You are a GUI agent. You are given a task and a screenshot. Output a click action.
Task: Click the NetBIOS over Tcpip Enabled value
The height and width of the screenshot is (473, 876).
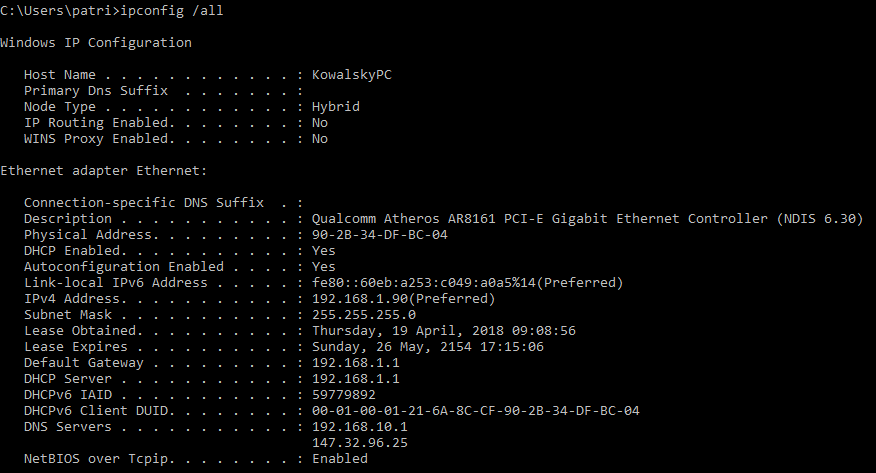point(340,459)
